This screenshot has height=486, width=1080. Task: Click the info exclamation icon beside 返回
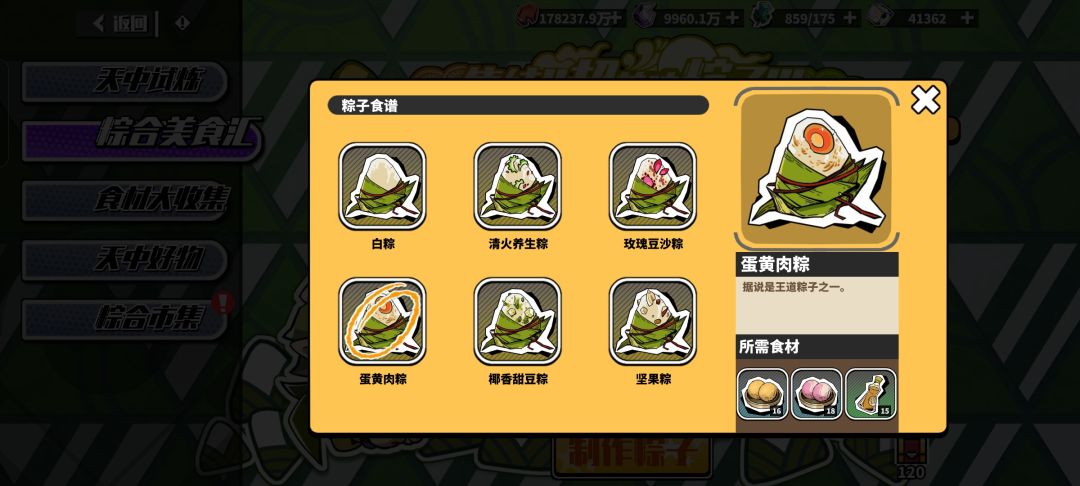click(x=182, y=23)
